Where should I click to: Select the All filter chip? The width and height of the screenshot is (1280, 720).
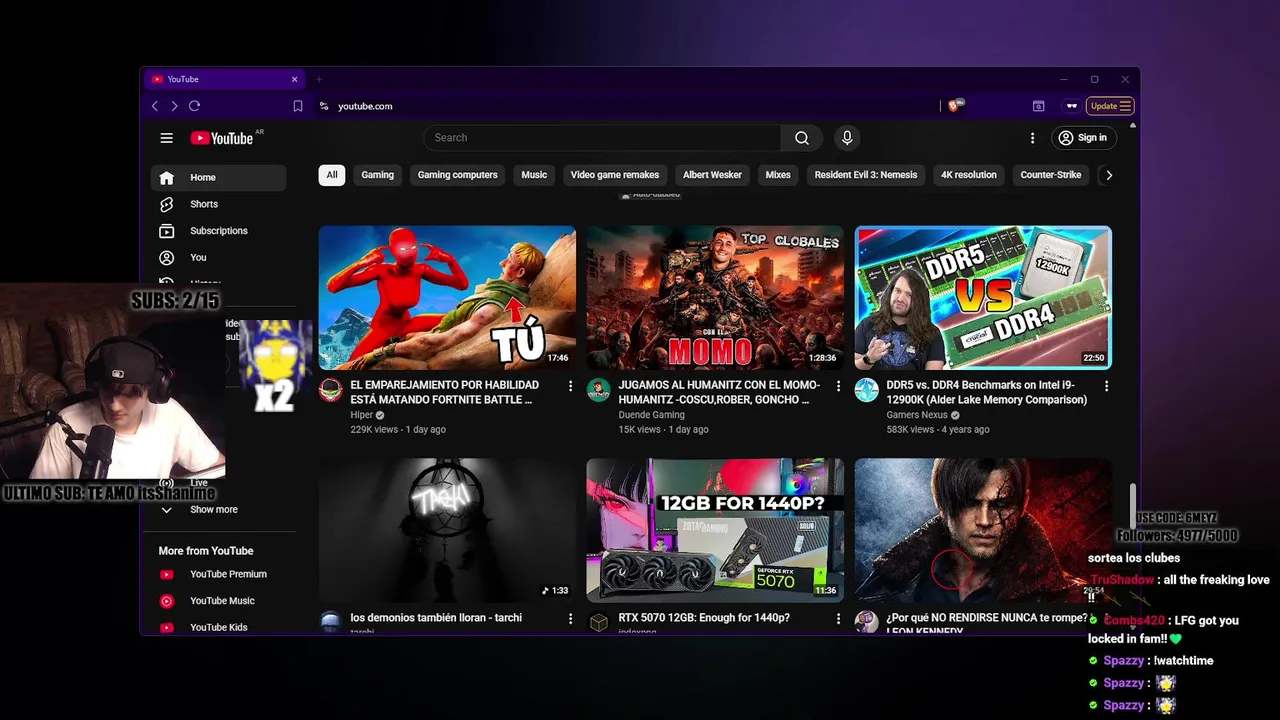[332, 175]
